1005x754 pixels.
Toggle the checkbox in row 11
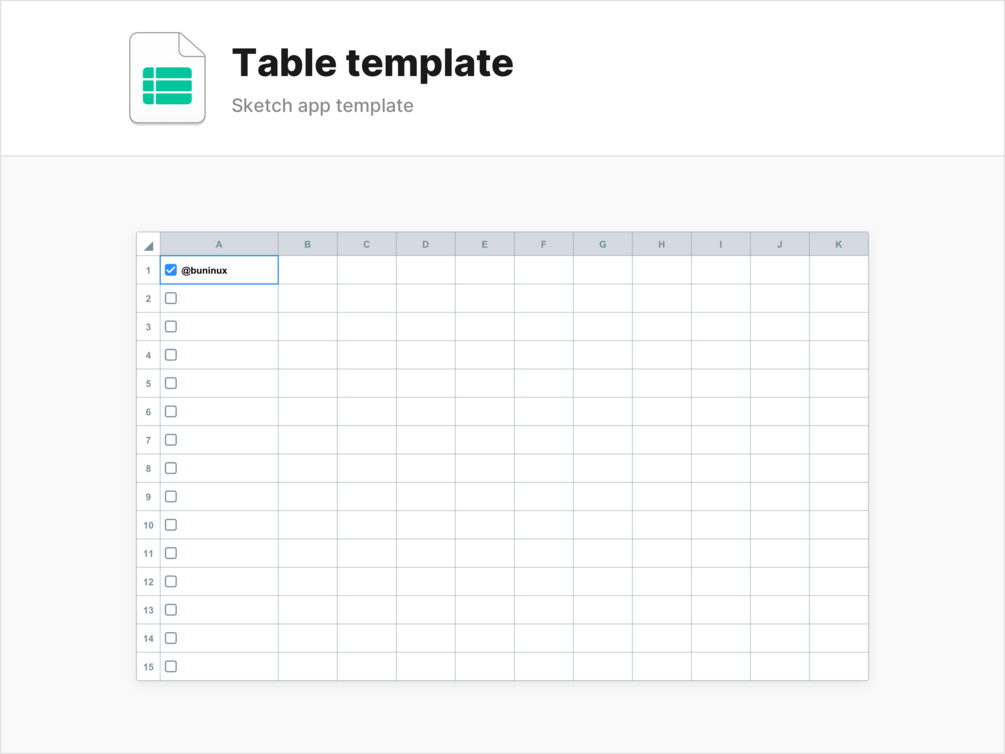[x=171, y=553]
